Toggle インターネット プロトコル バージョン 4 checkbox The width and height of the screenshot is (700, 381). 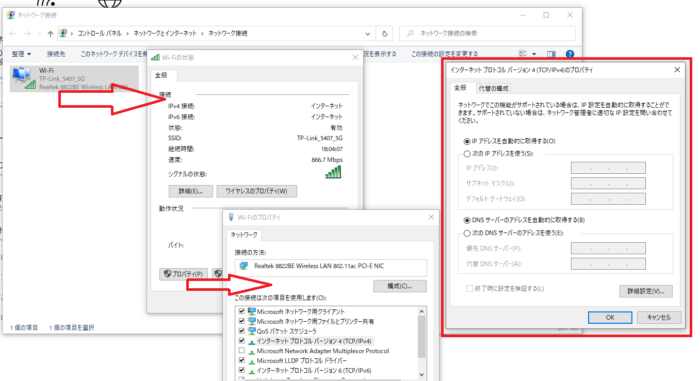pyautogui.click(x=242, y=341)
